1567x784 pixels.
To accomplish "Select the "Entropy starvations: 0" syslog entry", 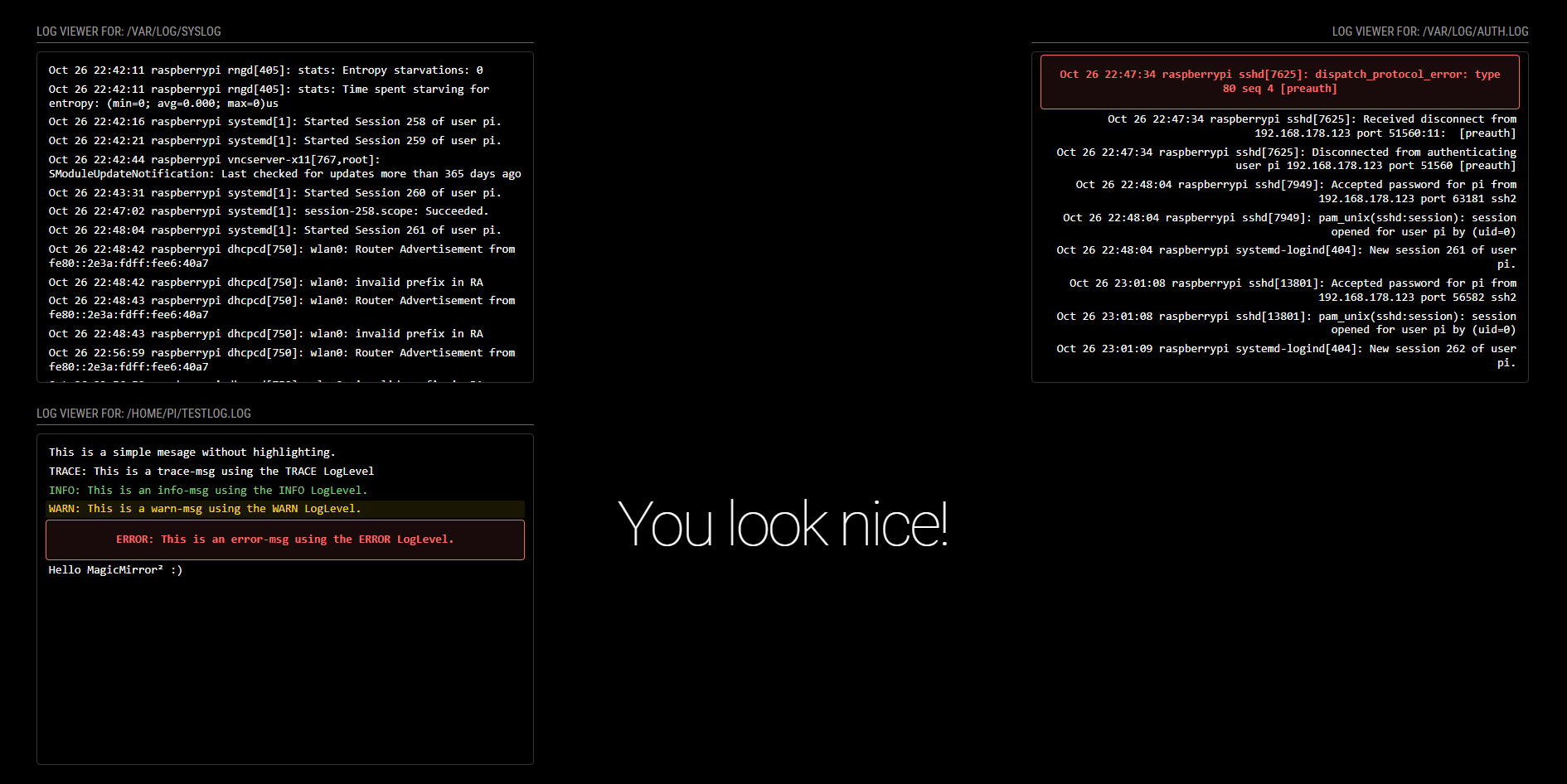I will (265, 70).
